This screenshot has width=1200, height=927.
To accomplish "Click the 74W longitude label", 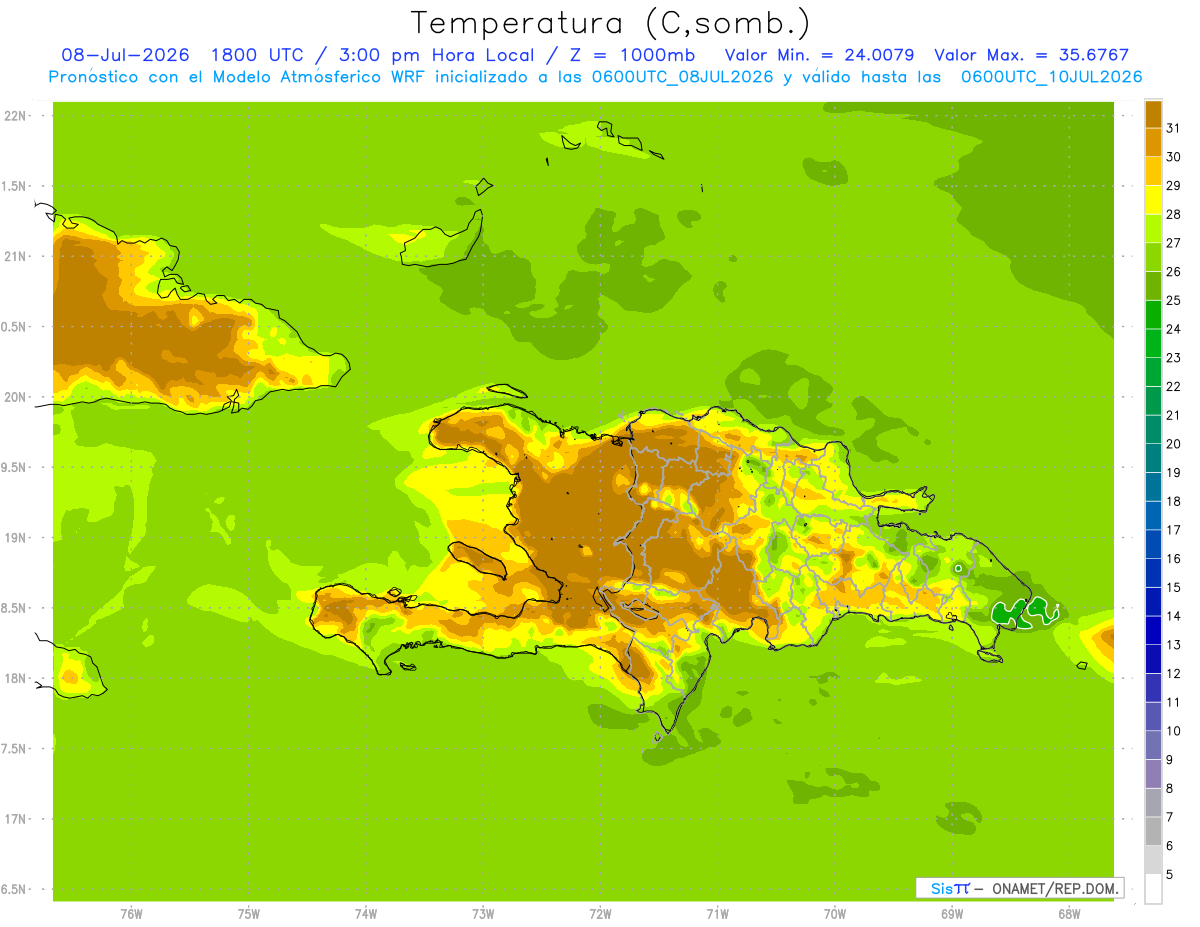I will click(366, 913).
